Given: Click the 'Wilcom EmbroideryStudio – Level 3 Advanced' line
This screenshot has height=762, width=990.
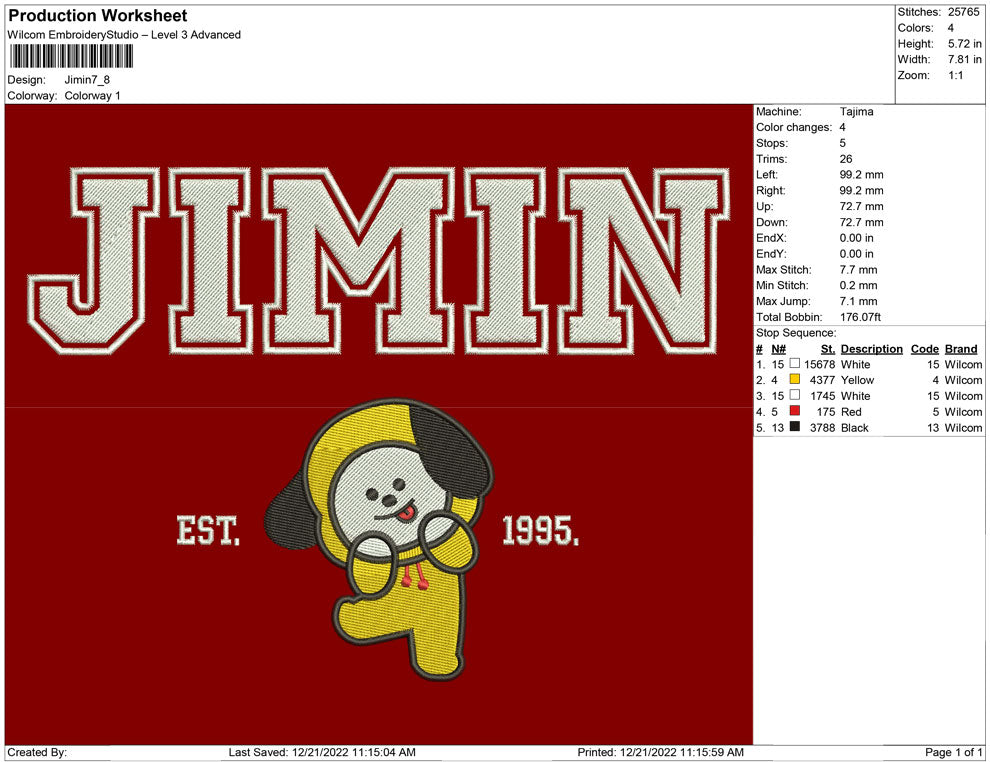Looking at the screenshot, I should click(x=124, y=35).
